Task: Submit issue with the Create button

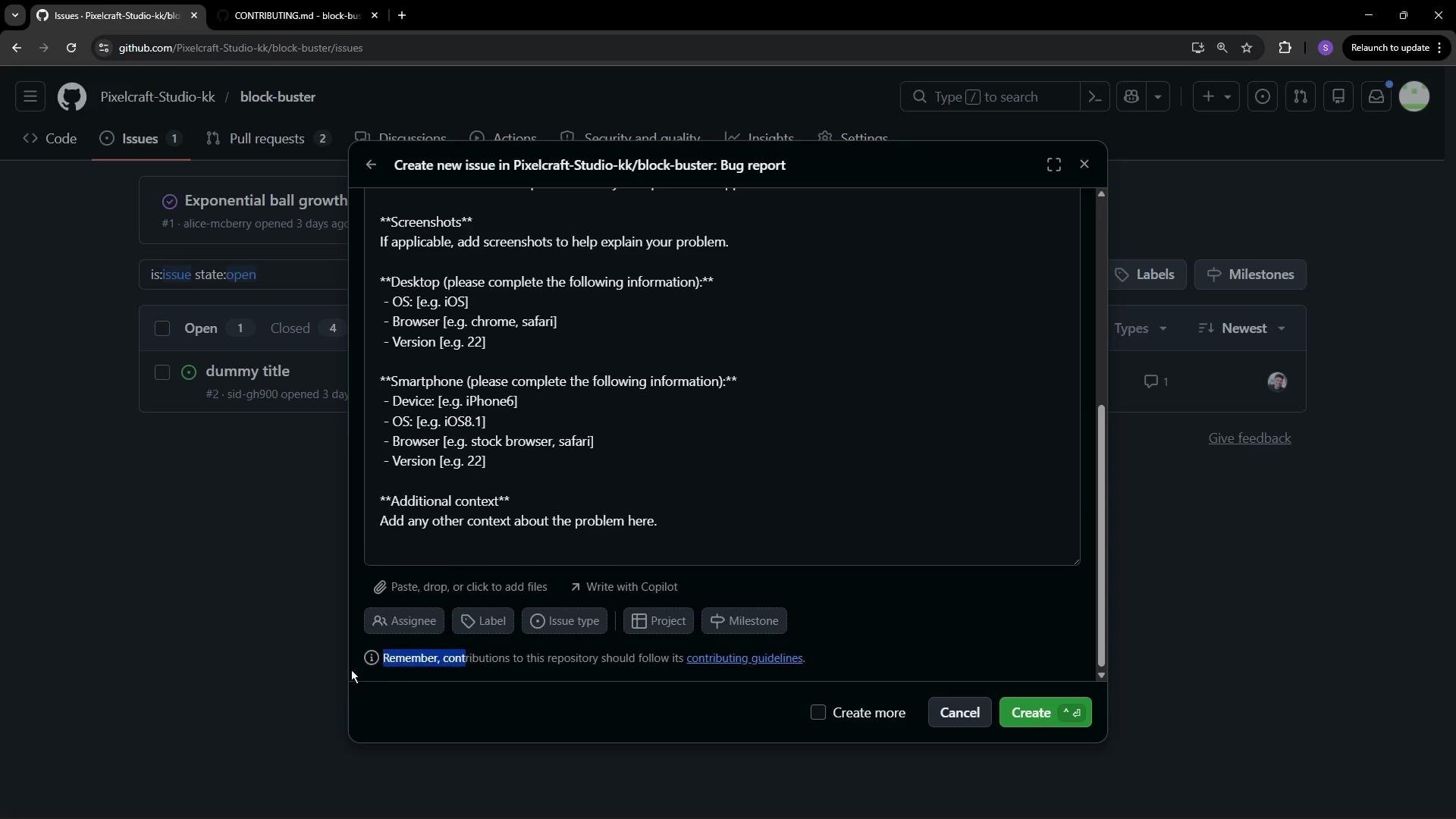Action: 1045,713
